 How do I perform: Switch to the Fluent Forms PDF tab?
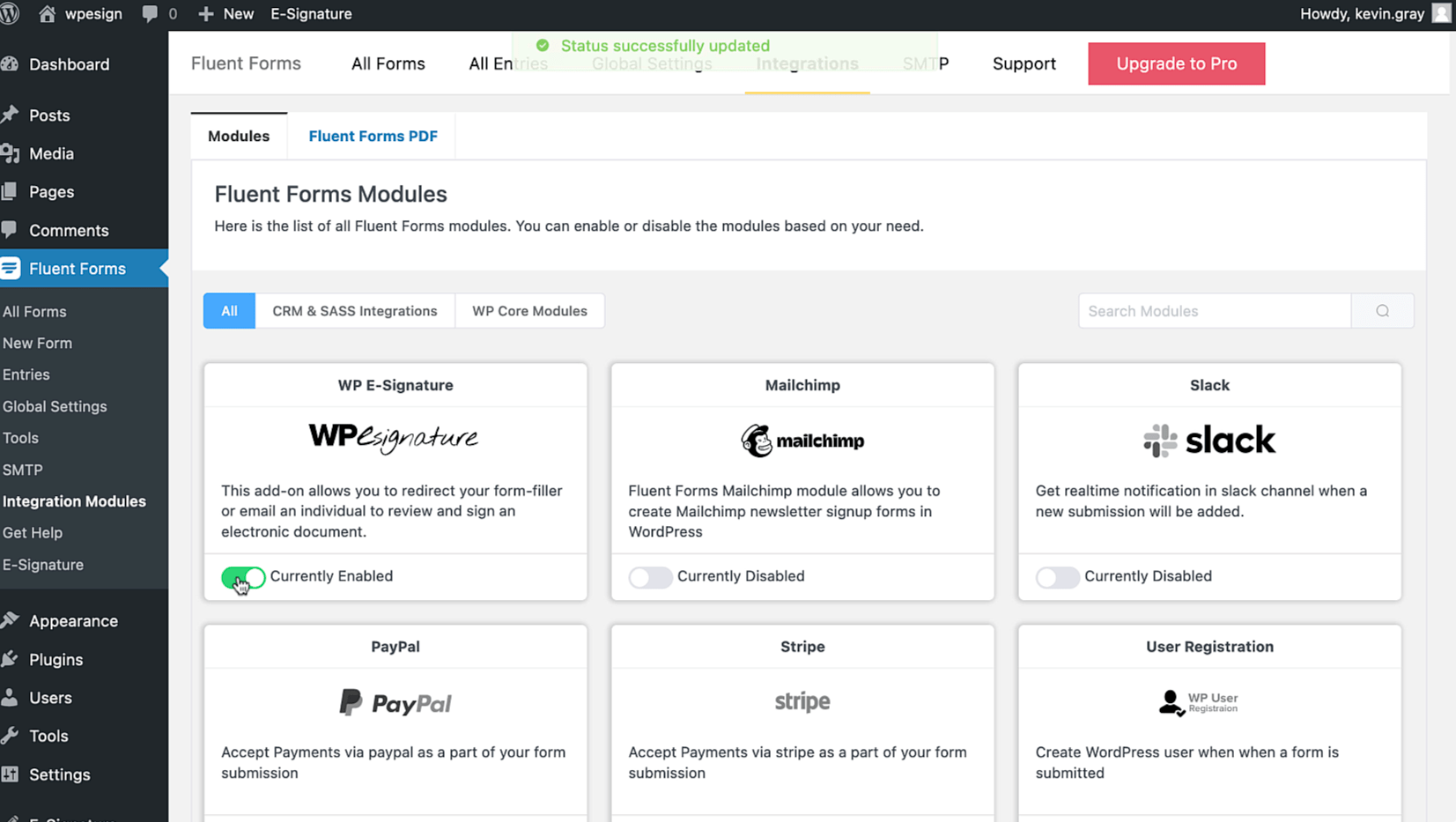click(x=373, y=136)
